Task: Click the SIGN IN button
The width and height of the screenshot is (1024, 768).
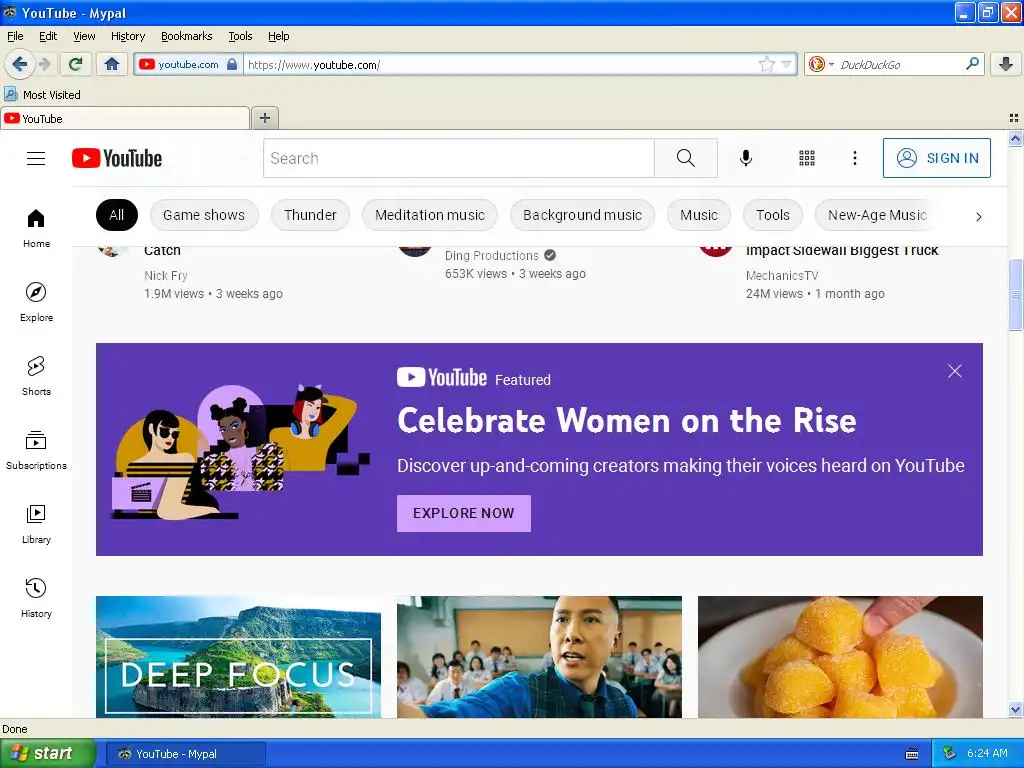Action: point(936,158)
